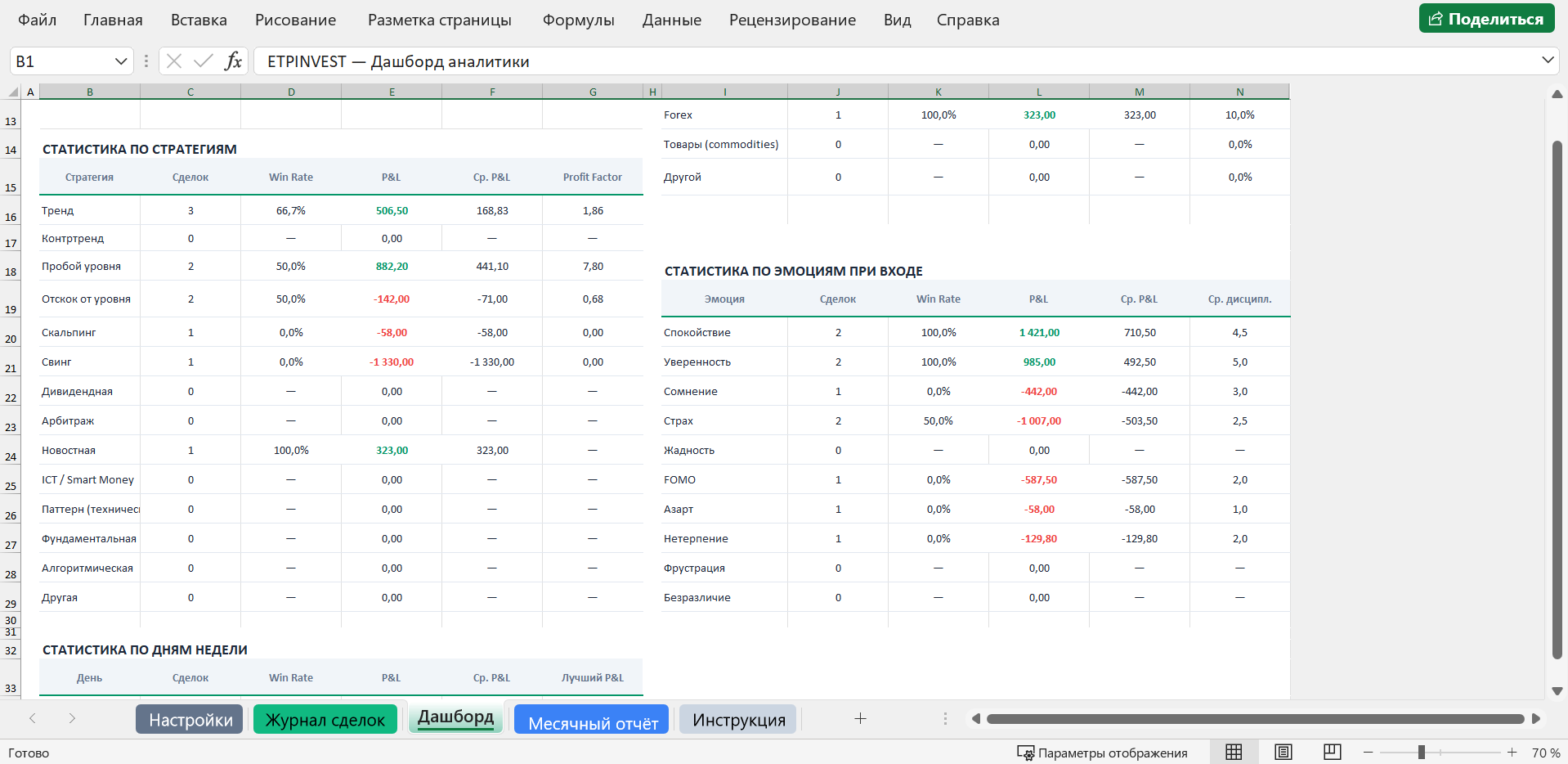Add a new sheet with plus icon

860,718
